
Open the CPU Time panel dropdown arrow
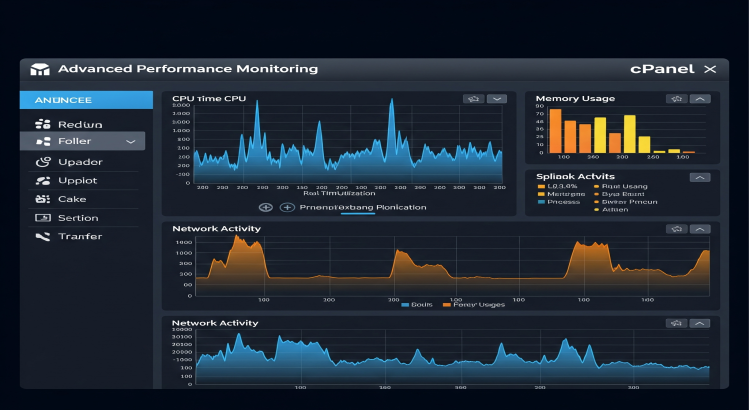494,99
